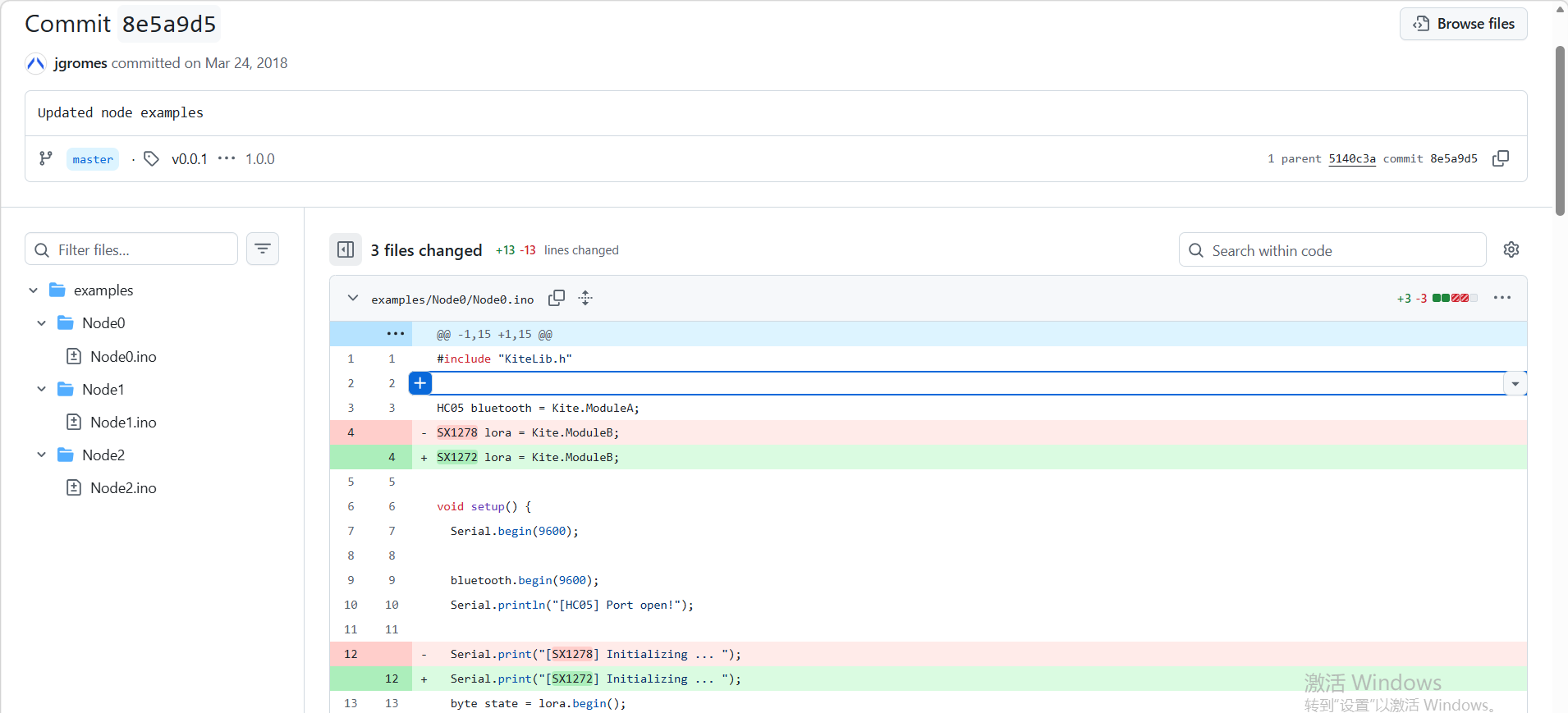The image size is (1568, 713).
Task: Click the Browse files button
Action: (x=1463, y=24)
